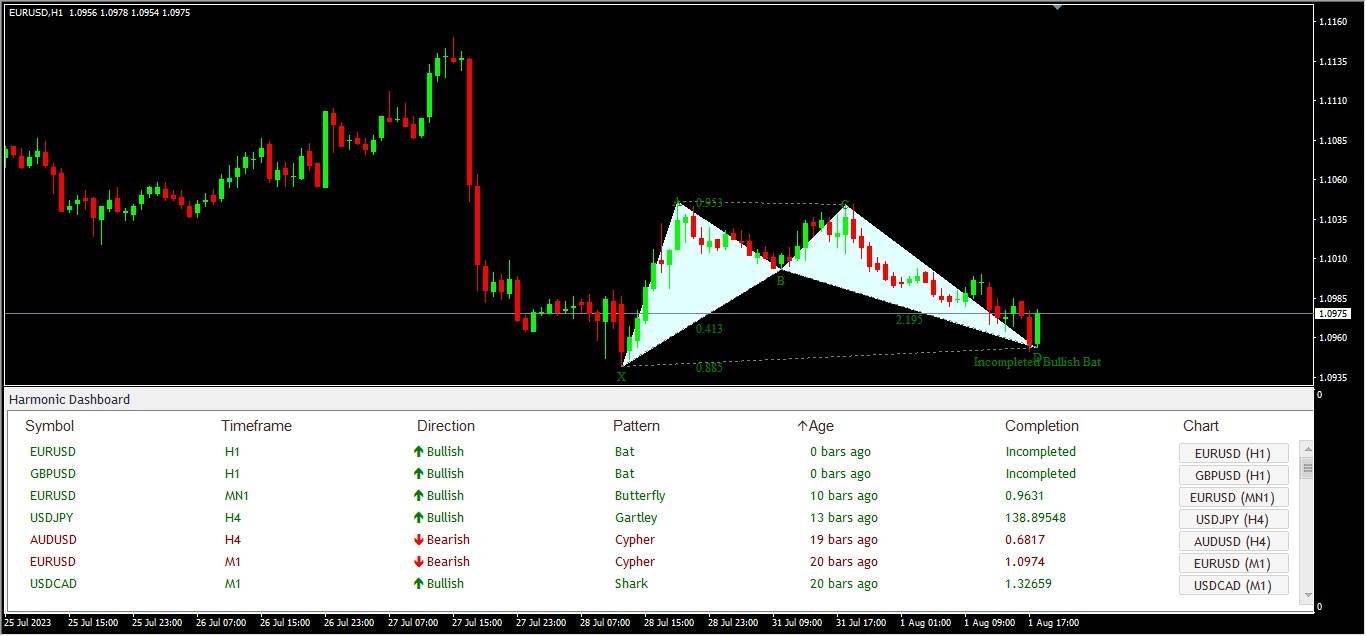The height and width of the screenshot is (636, 1366).
Task: Open the EURUSD (MN1) chart button
Action: coord(1233,498)
